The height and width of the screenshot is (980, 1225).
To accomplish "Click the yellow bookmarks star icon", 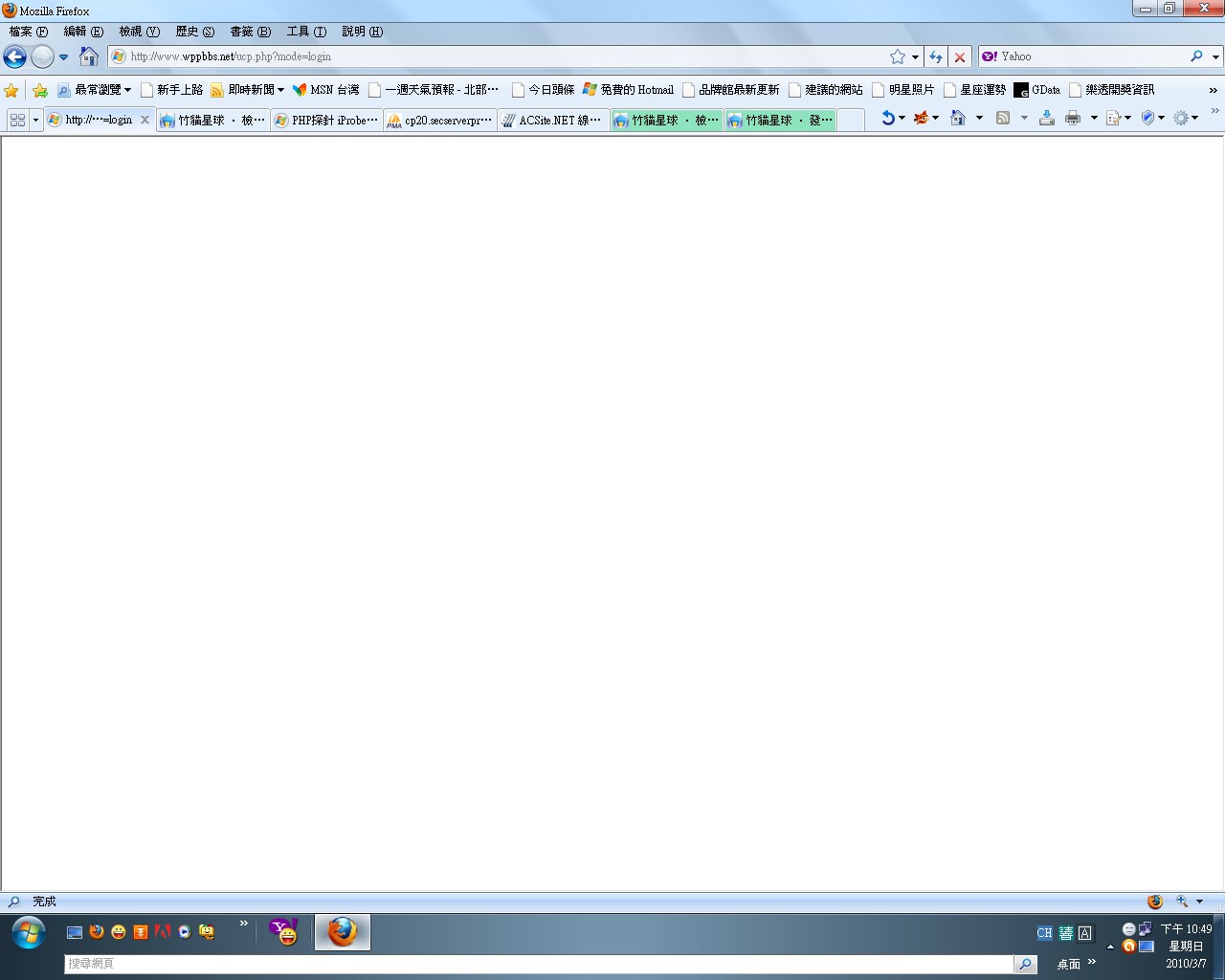I will (11, 90).
